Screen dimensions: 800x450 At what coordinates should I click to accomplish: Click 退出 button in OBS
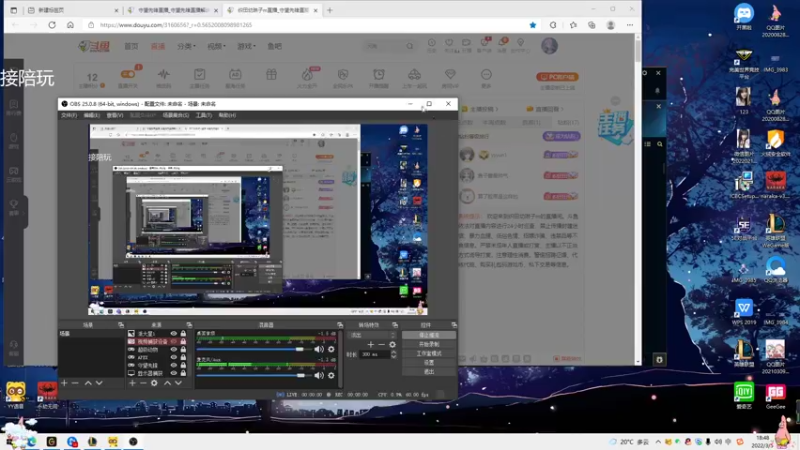(x=429, y=371)
